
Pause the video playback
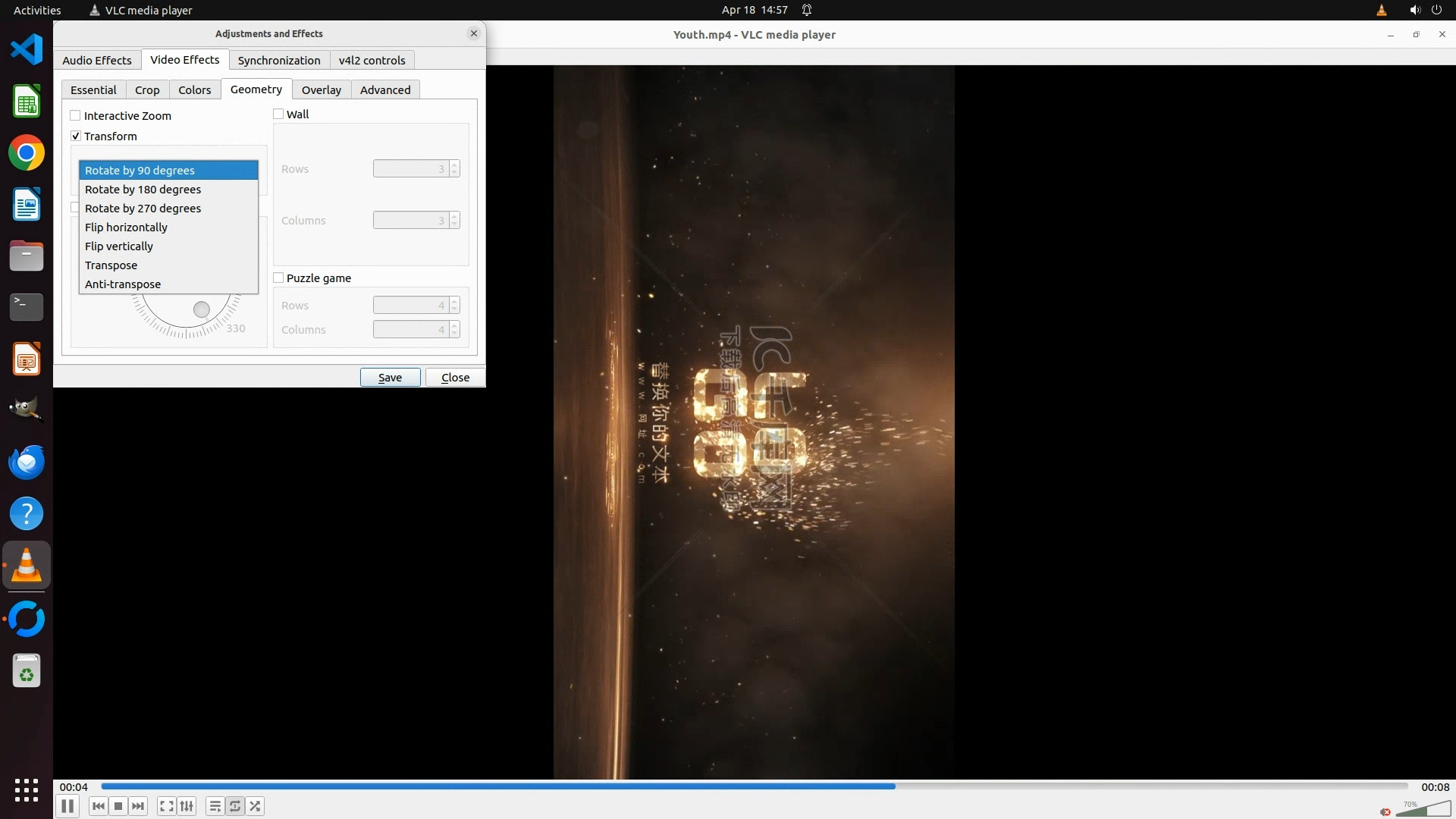click(x=67, y=806)
